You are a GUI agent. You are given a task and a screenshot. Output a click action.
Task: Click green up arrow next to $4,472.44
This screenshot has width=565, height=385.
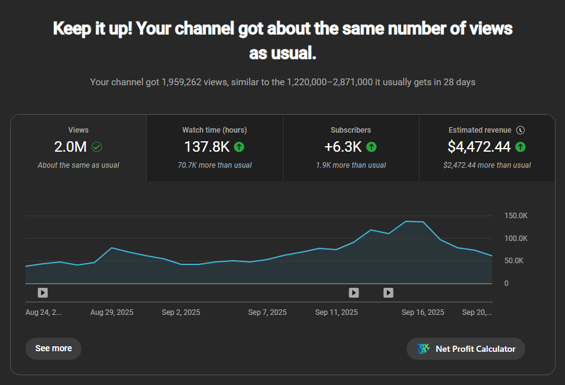(520, 147)
